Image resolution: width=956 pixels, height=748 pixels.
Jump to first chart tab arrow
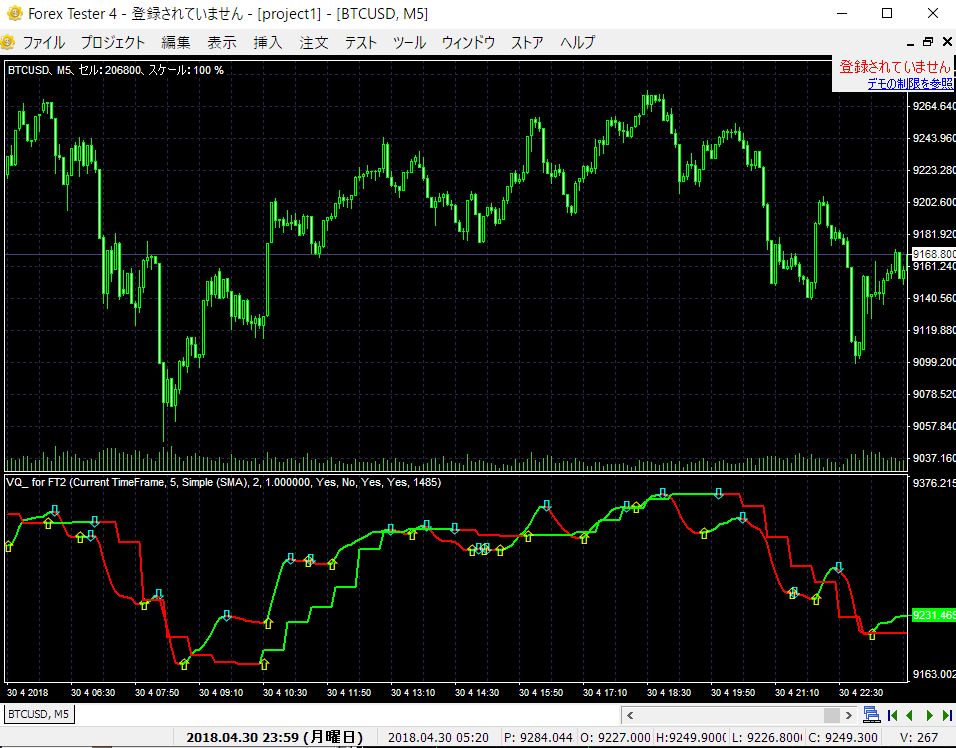click(x=893, y=715)
